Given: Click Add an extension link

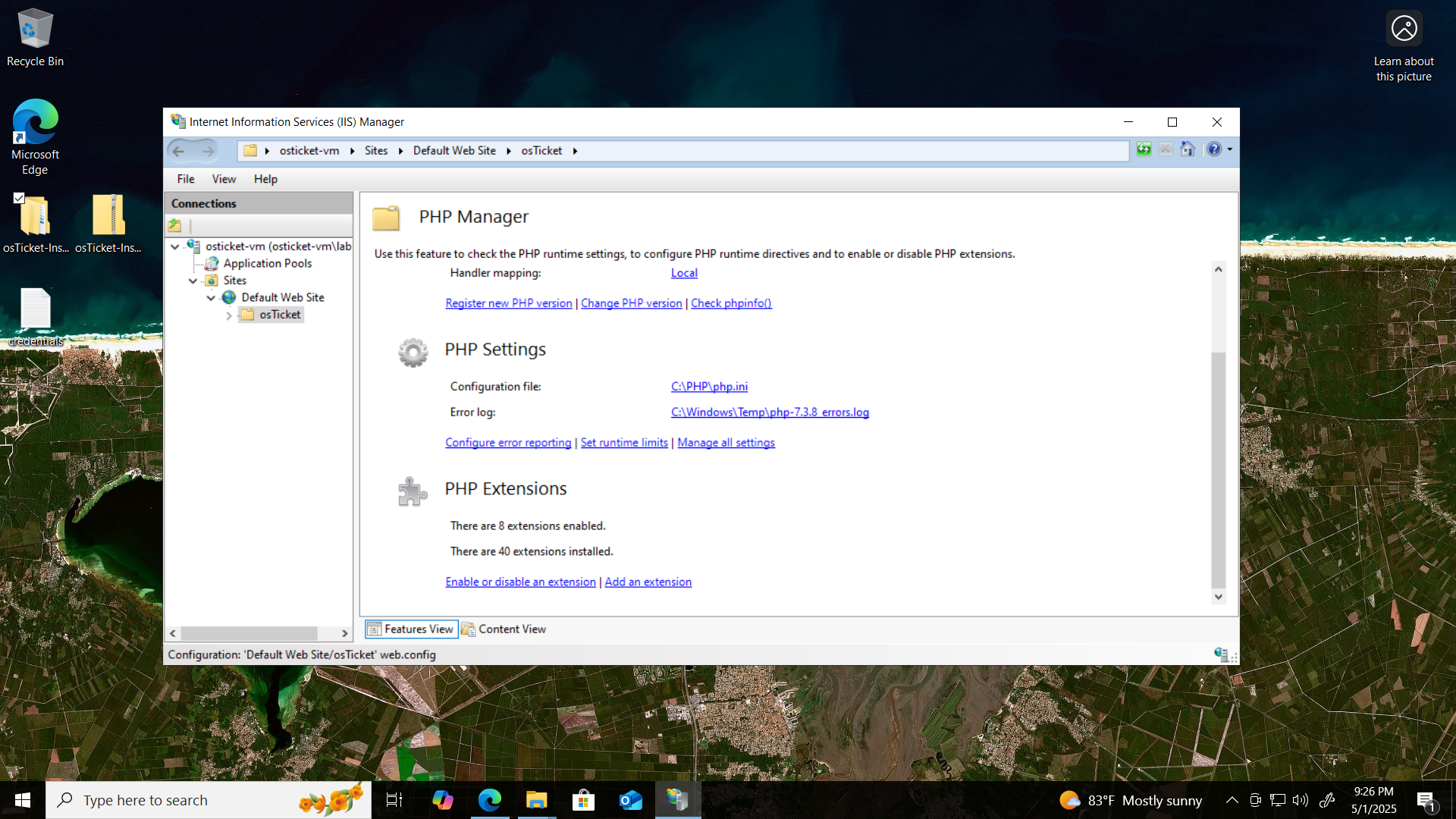Looking at the screenshot, I should [648, 582].
